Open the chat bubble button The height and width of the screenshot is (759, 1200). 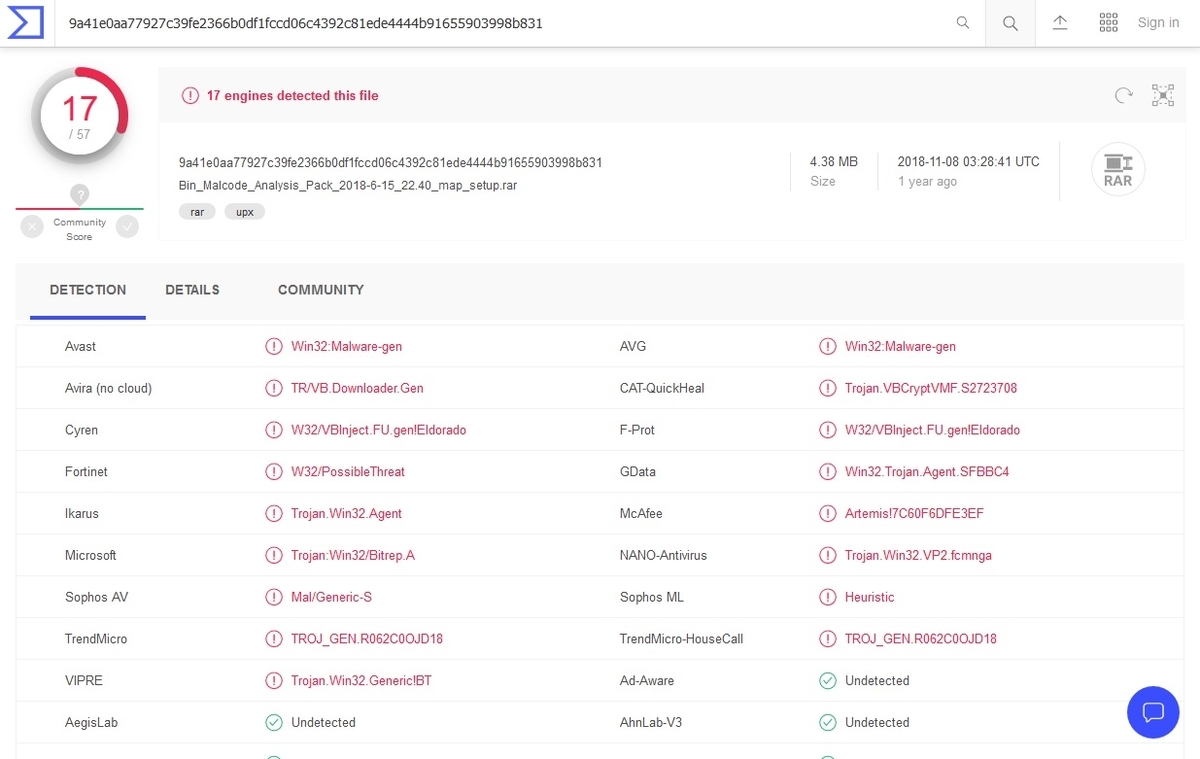1153,712
